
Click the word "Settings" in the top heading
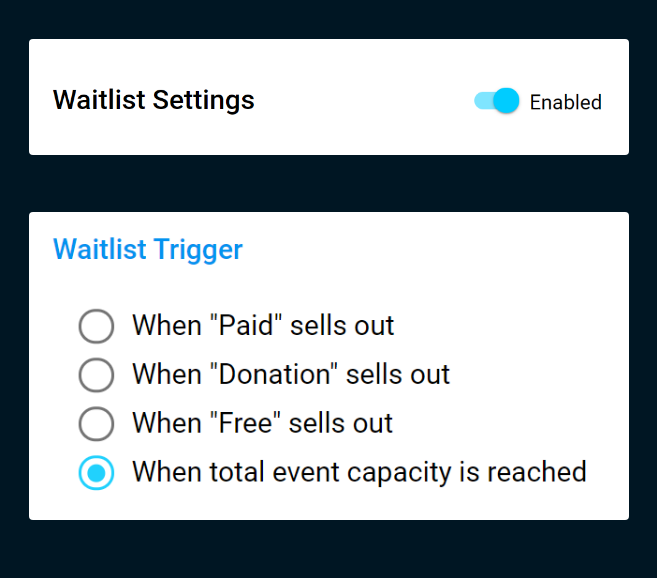pyautogui.click(x=206, y=101)
